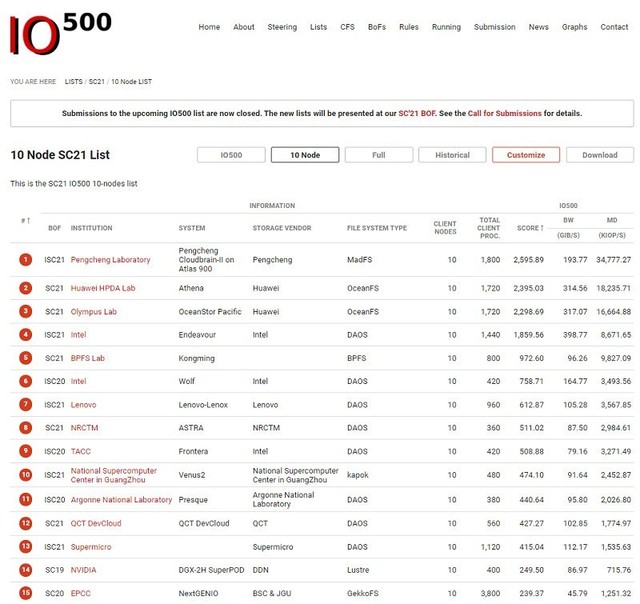Click the DGX-2H SuperPOD system cell

211,570
